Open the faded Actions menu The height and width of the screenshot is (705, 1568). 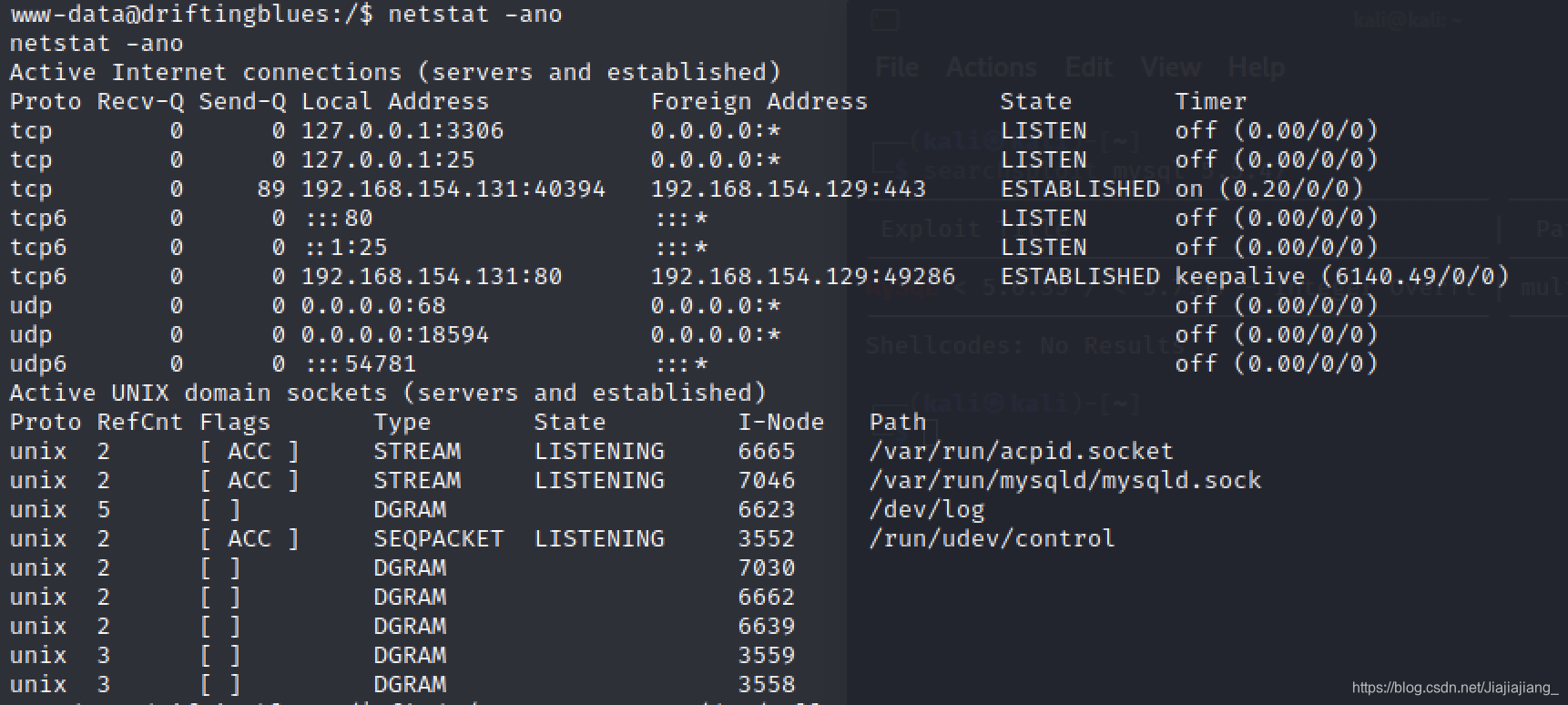pos(992,67)
